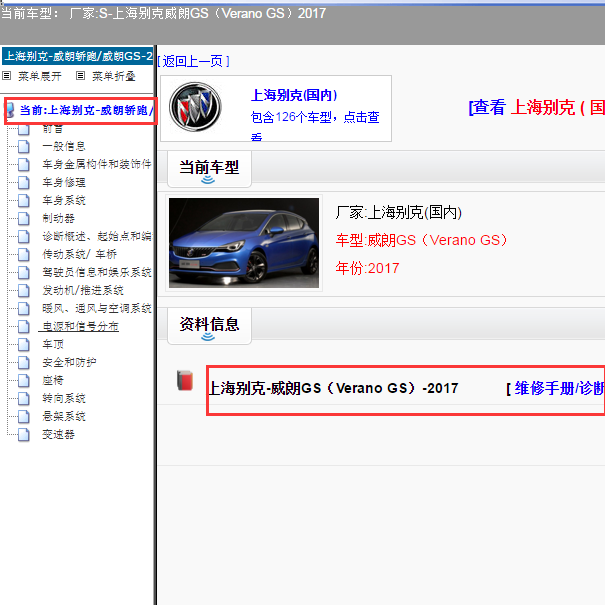Screen dimensions: 605x605
Task: Select 悬架系统 tree entry
Action: (64, 416)
